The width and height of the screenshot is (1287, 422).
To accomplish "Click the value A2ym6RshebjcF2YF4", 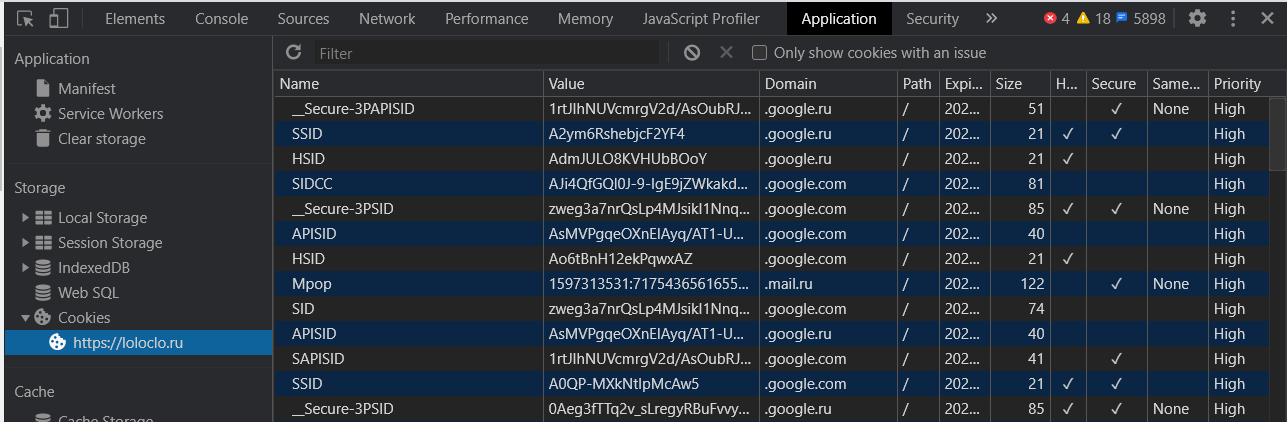I will [616, 134].
